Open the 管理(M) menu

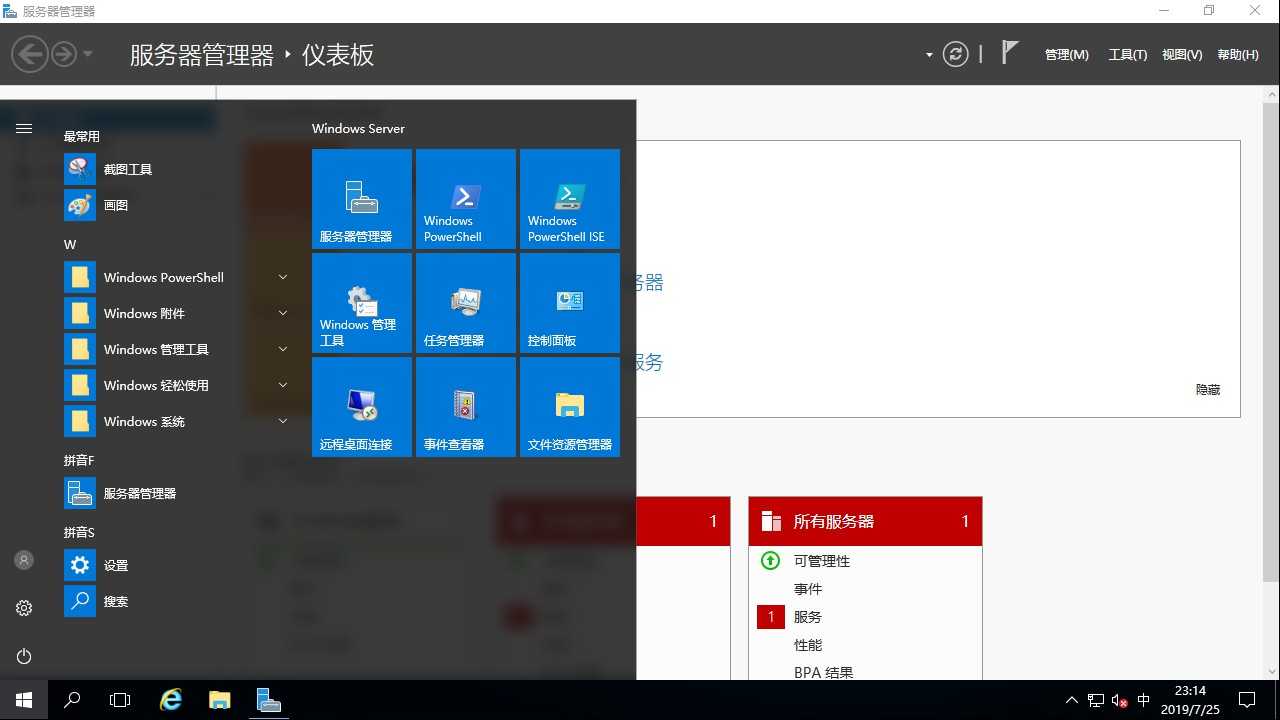tap(1066, 55)
